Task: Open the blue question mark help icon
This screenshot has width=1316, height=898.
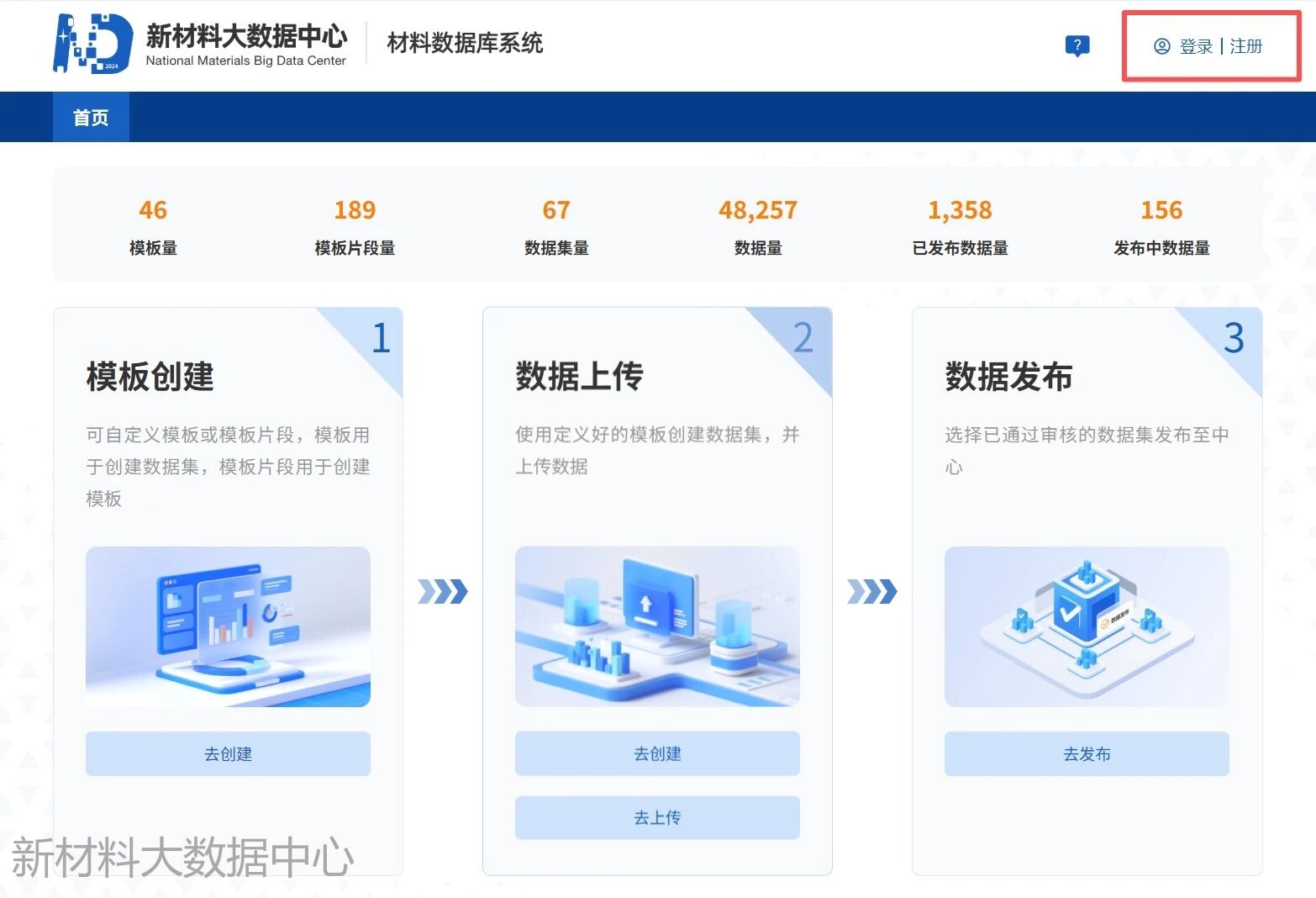Action: click(x=1076, y=45)
